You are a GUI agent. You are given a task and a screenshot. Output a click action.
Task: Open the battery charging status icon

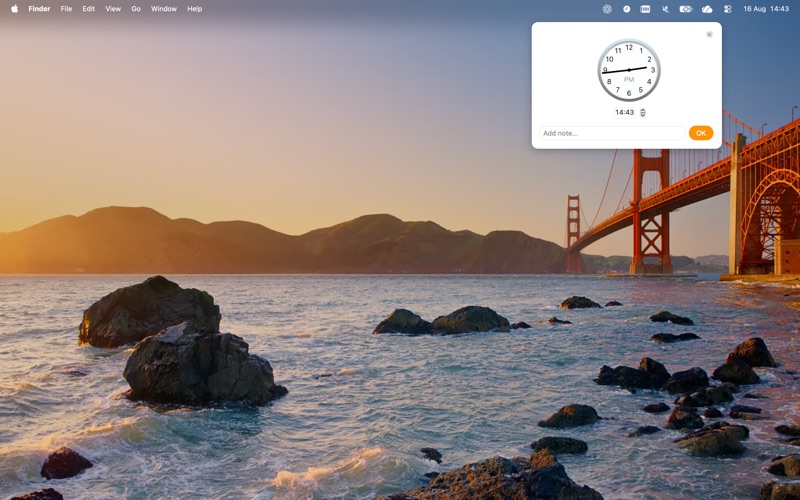click(x=686, y=9)
